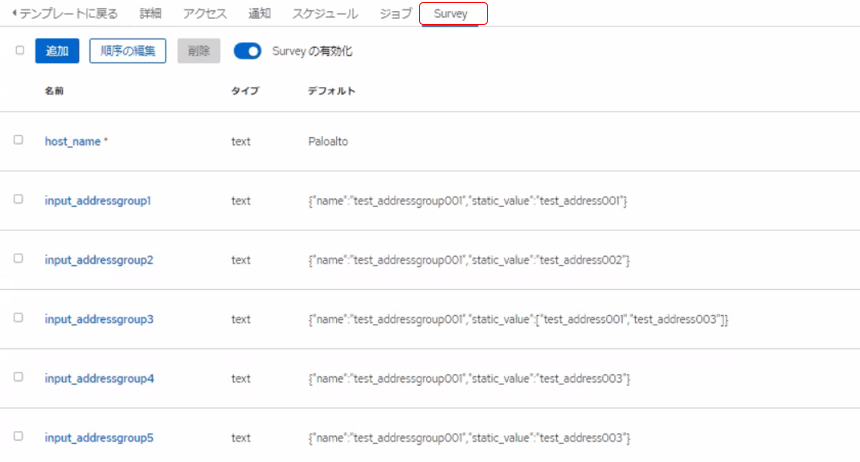Click the Survey tab
This screenshot has width=860, height=462.
[x=453, y=14]
